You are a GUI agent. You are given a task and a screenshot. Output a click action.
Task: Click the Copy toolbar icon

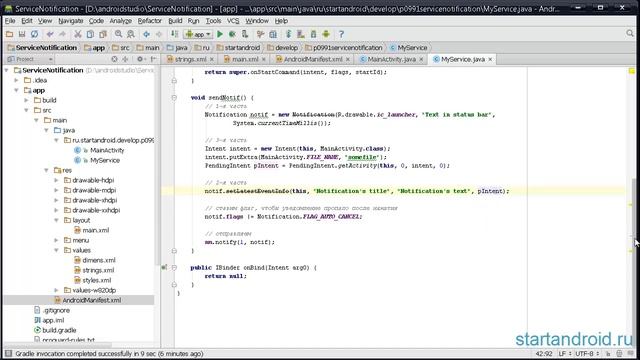tap(90, 34)
